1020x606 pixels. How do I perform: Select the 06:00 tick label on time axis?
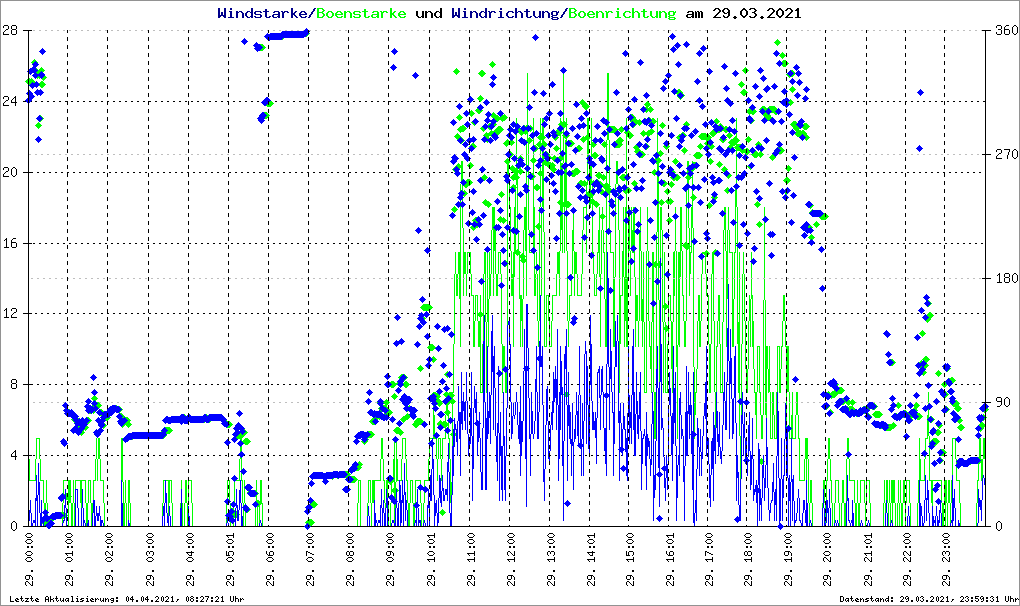[x=271, y=561]
